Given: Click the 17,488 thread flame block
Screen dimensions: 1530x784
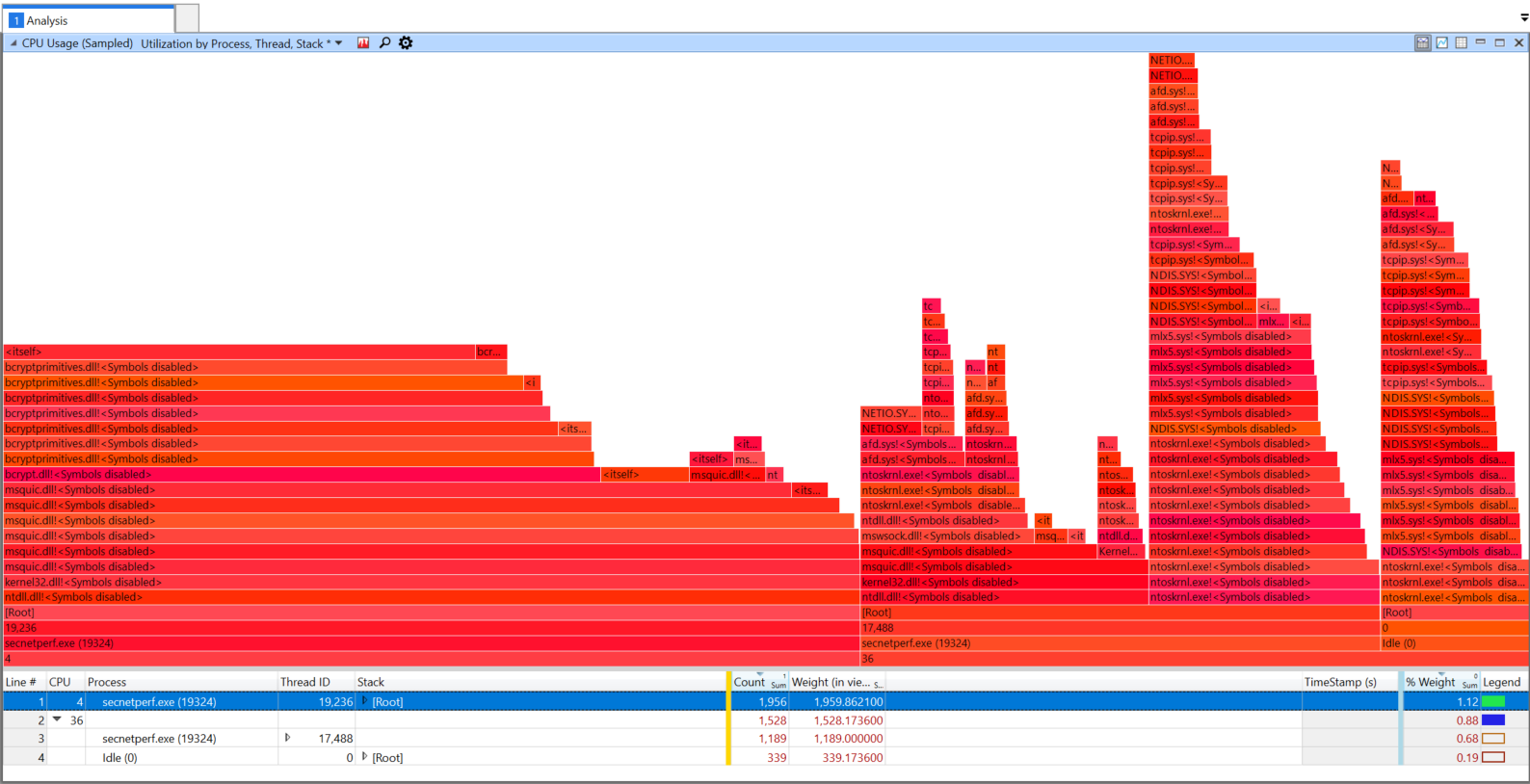Looking at the screenshot, I should (1120, 628).
